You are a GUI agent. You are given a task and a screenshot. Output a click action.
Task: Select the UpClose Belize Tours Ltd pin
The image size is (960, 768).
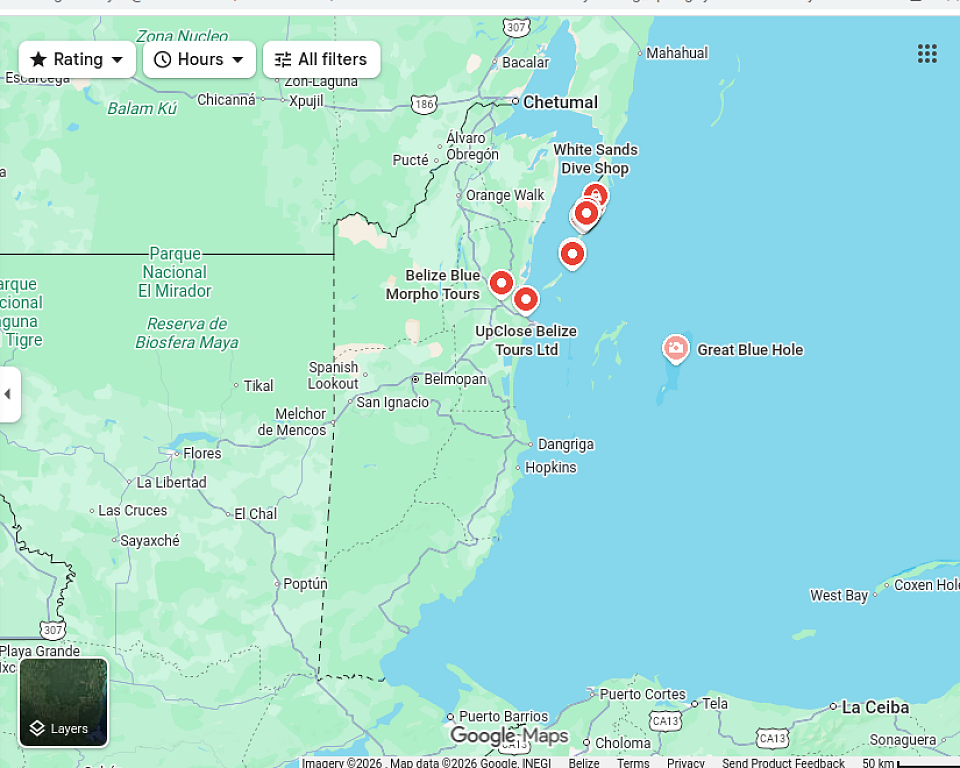[526, 299]
